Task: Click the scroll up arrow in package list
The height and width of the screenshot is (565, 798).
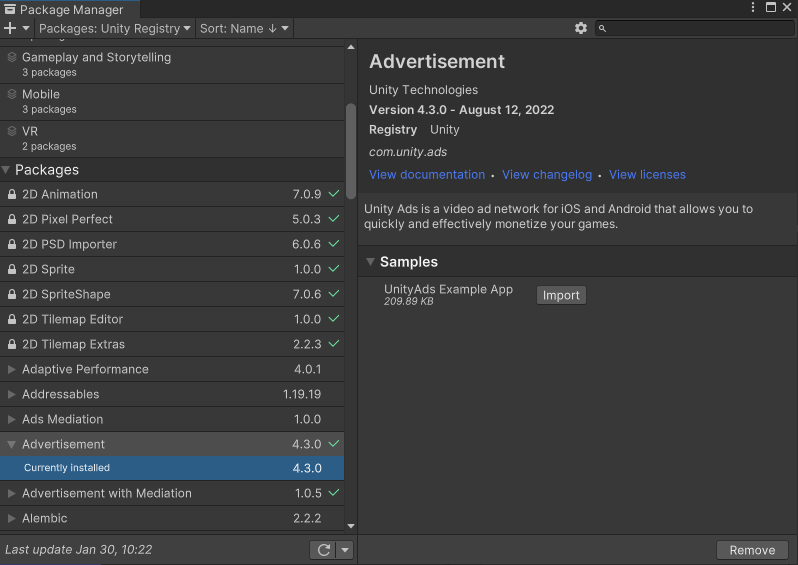Action: coord(351,47)
